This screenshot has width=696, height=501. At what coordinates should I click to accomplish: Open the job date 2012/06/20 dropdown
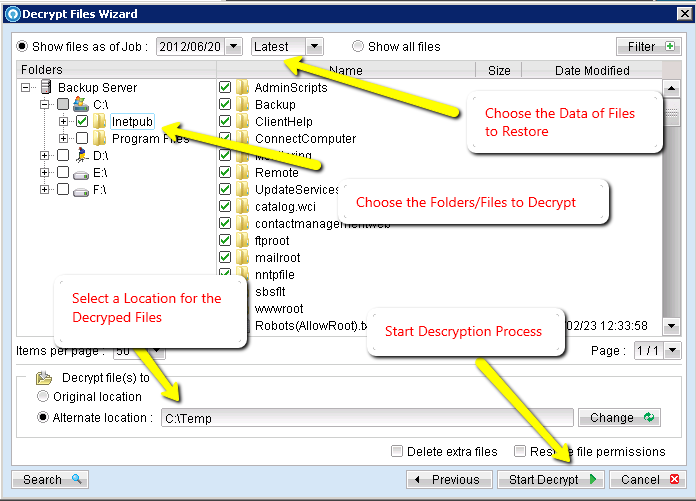click(234, 46)
